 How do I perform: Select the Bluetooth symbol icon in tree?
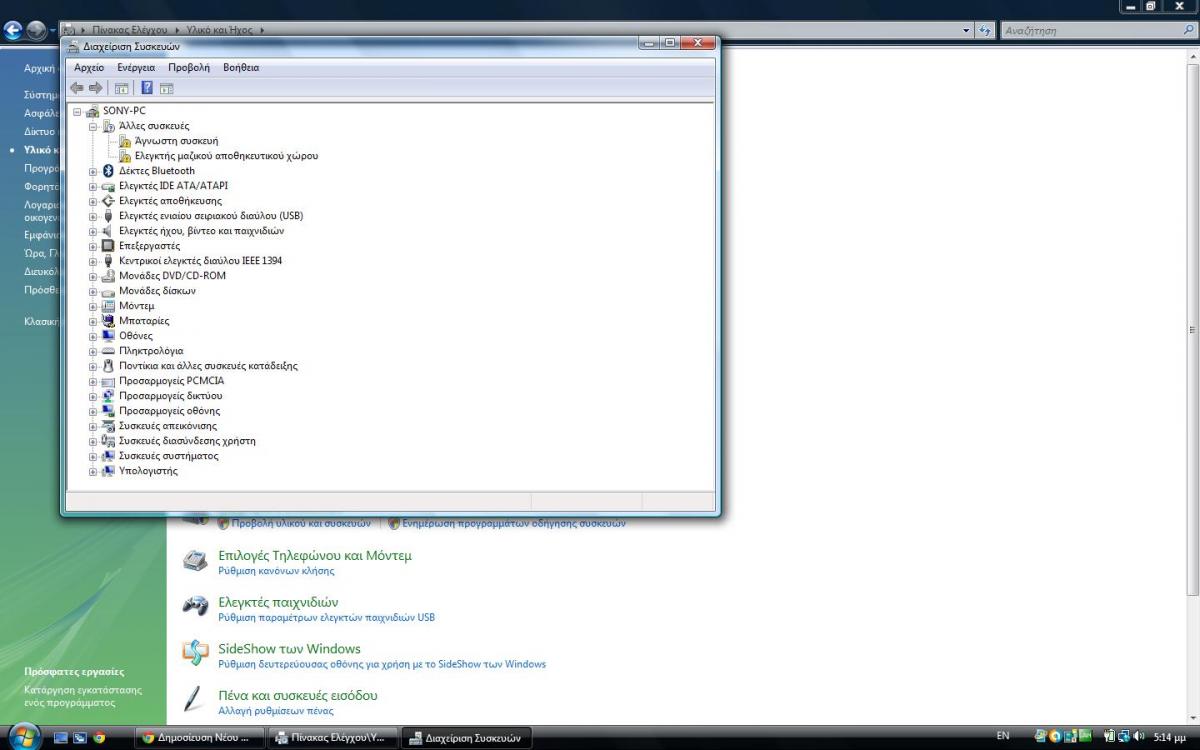109,171
